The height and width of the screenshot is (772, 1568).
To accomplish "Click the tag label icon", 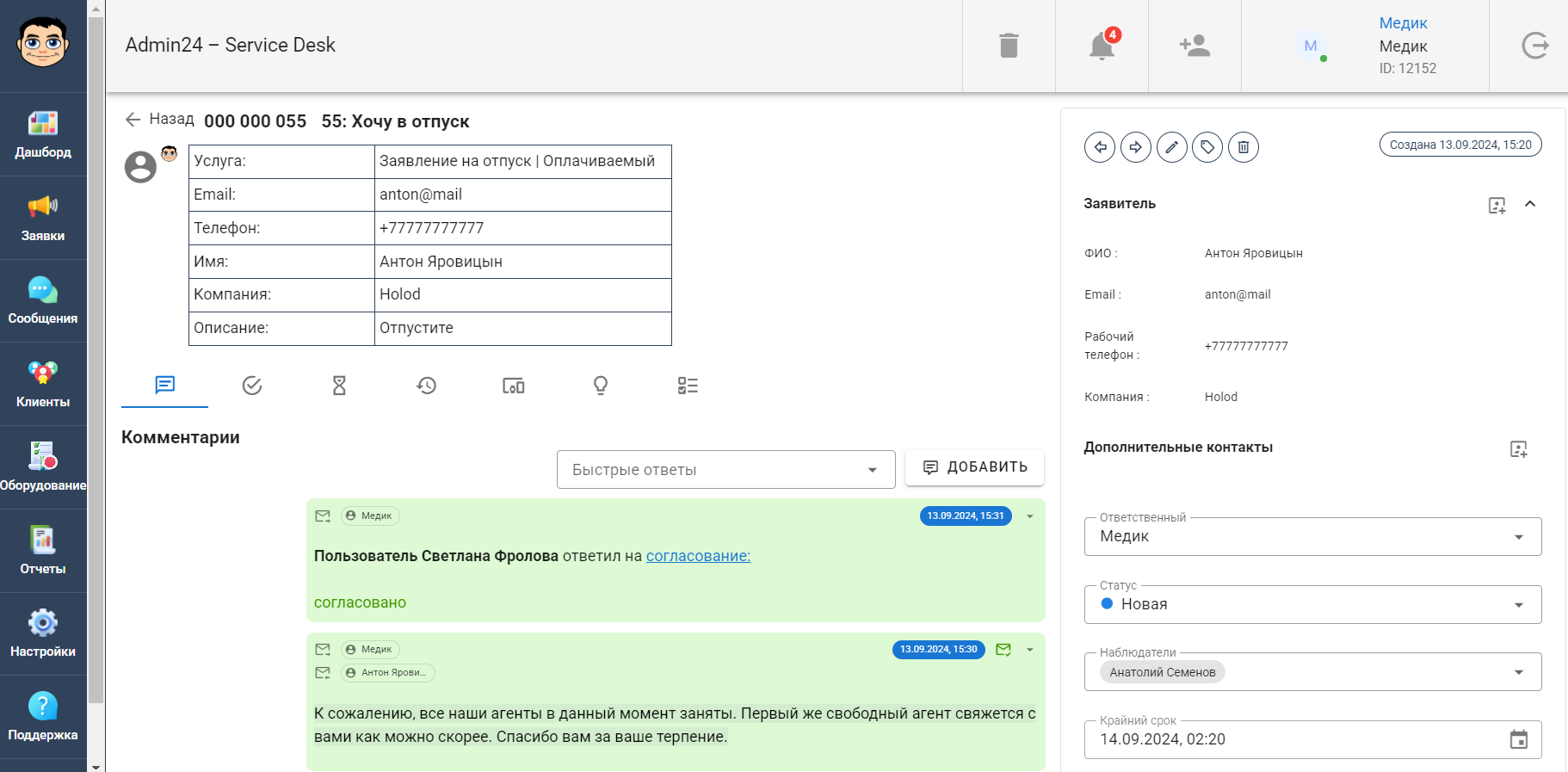I will [1207, 147].
